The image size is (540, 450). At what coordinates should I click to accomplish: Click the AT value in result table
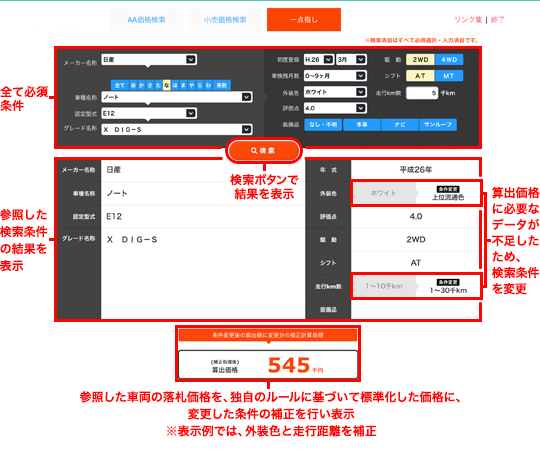(x=416, y=263)
